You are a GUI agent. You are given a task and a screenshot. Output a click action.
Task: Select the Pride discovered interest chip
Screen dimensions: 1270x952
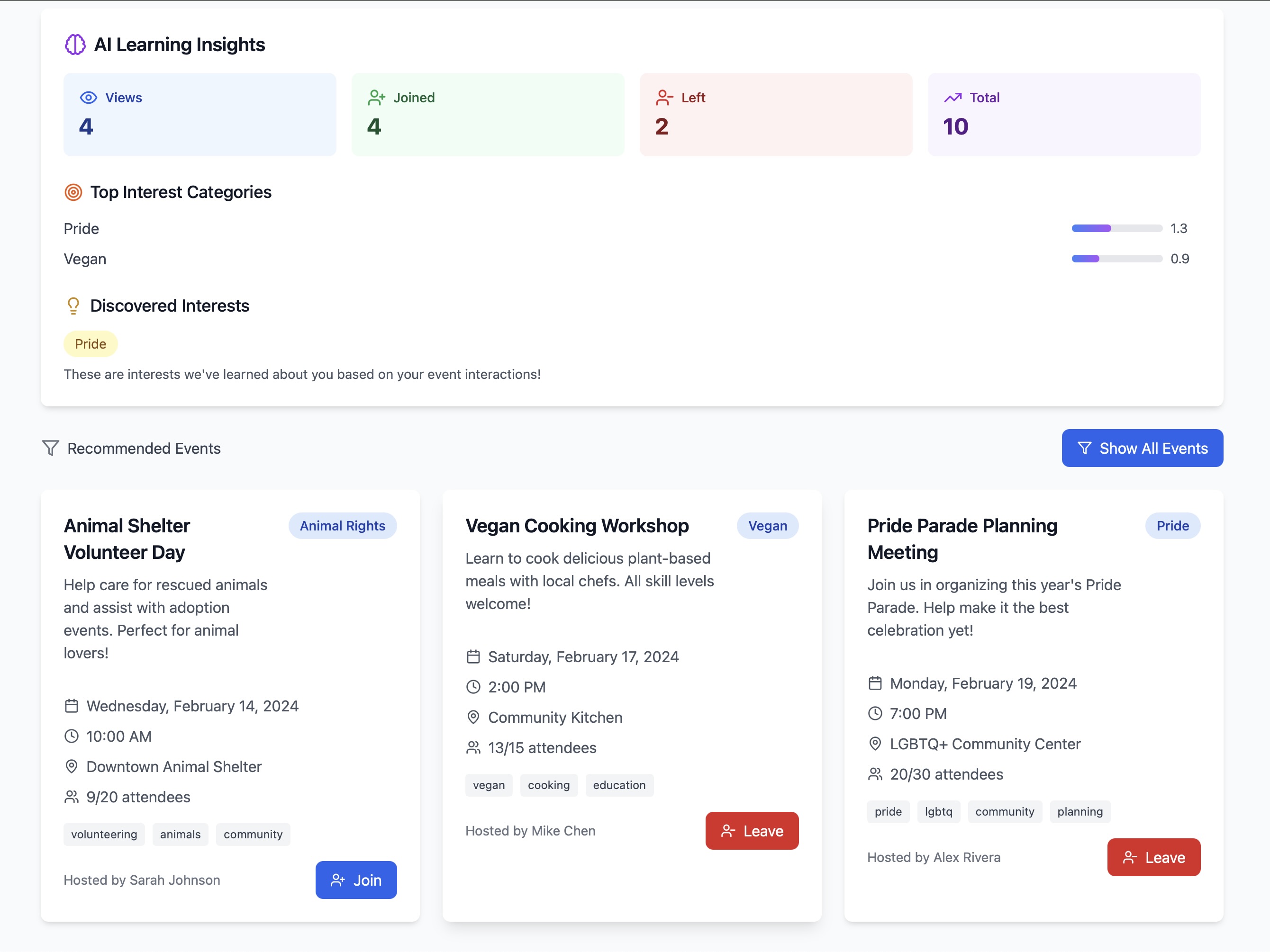coord(91,344)
